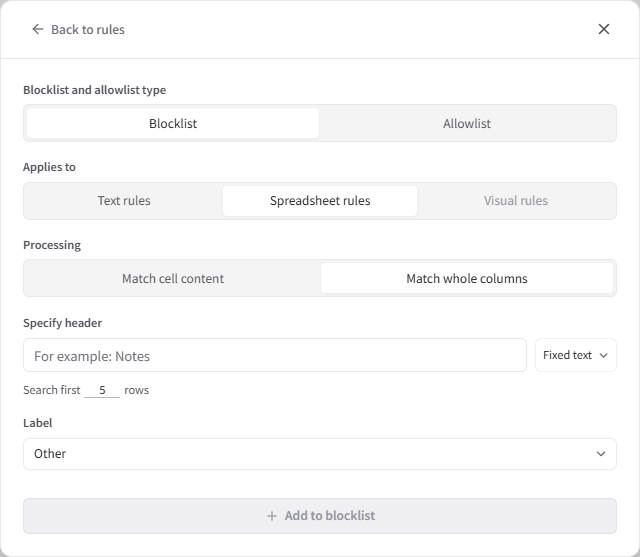Viewport: 640px width, 557px height.
Task: Expand the Label dropdown showing Other
Action: pos(320,454)
